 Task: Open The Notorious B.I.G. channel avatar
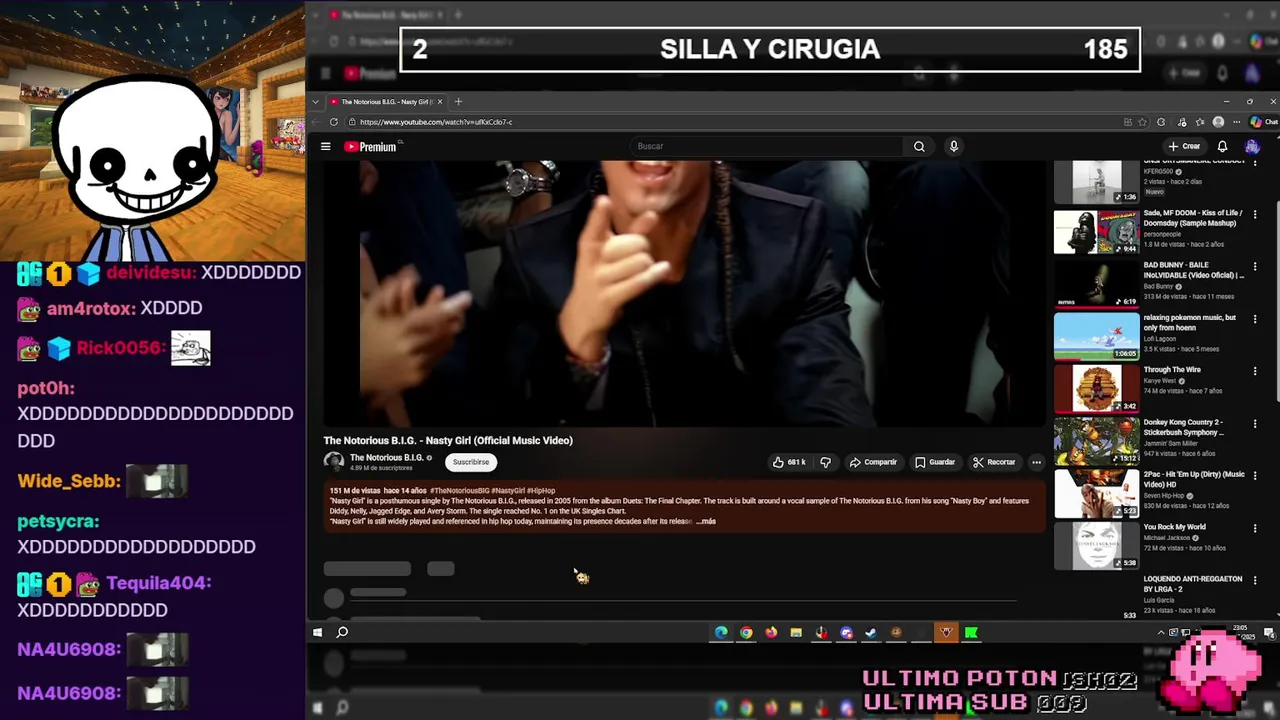tap(333, 461)
